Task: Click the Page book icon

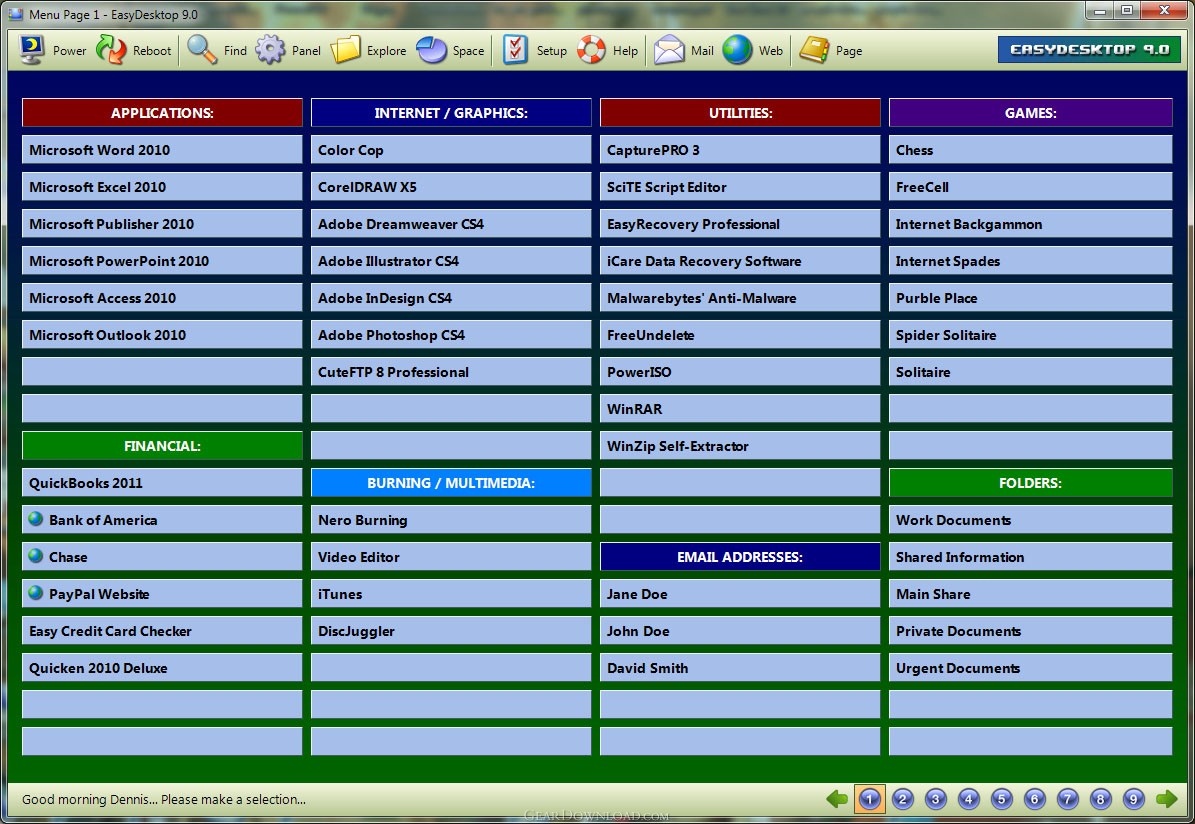Action: point(815,50)
